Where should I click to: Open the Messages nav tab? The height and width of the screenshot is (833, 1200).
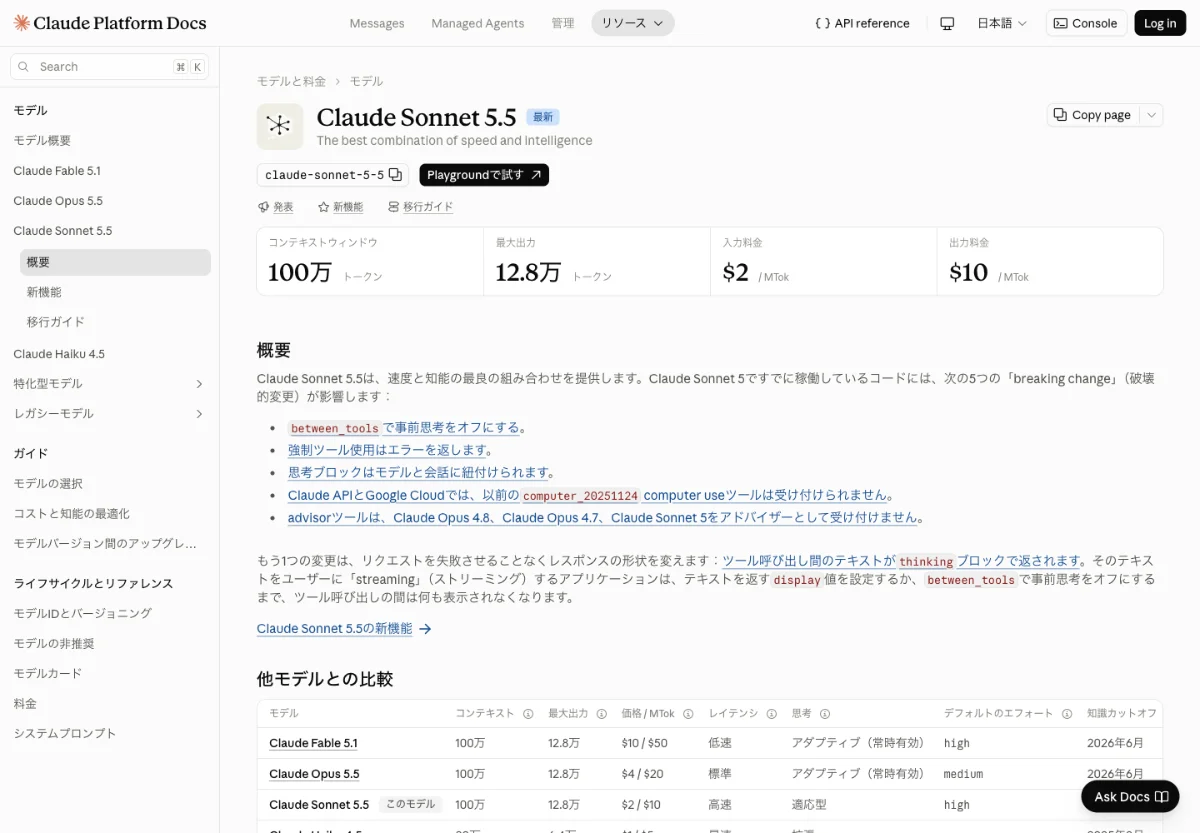click(x=377, y=23)
